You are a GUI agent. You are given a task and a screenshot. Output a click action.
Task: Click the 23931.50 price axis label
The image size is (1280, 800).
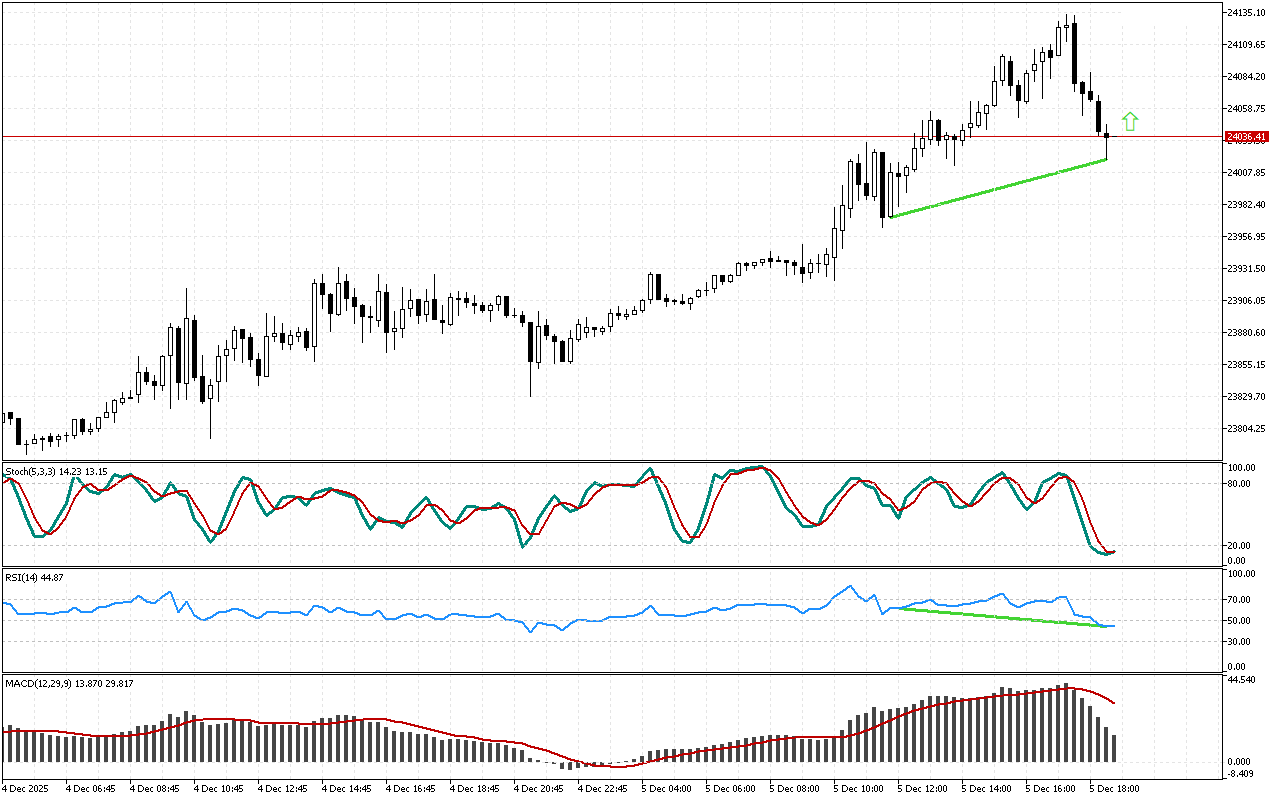point(1246,269)
